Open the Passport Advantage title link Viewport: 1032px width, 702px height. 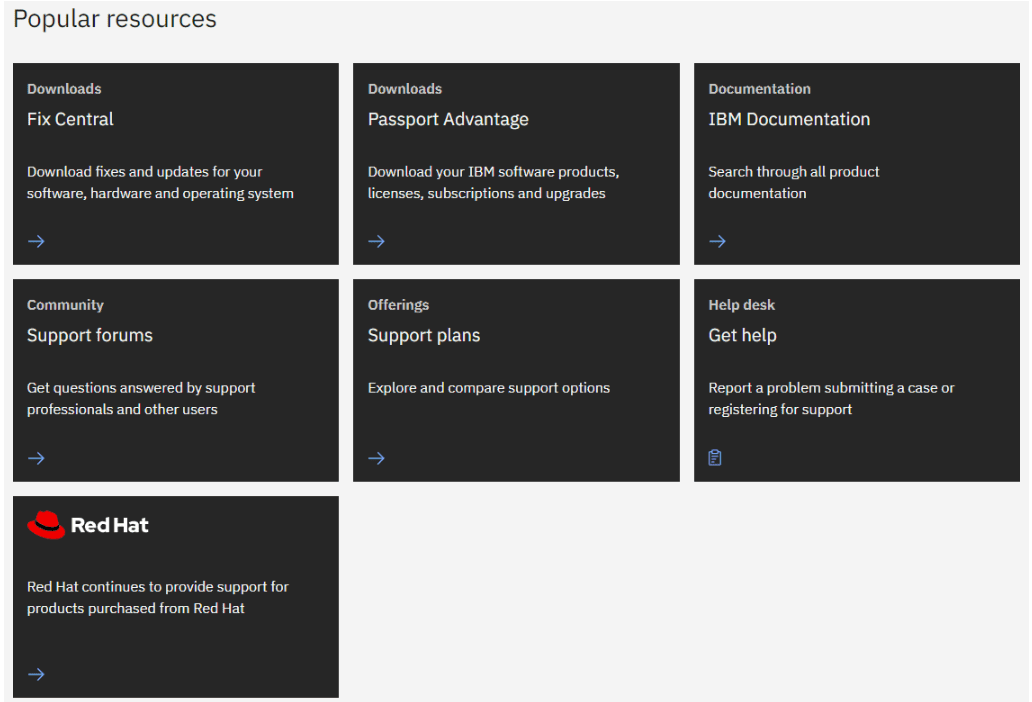point(448,119)
